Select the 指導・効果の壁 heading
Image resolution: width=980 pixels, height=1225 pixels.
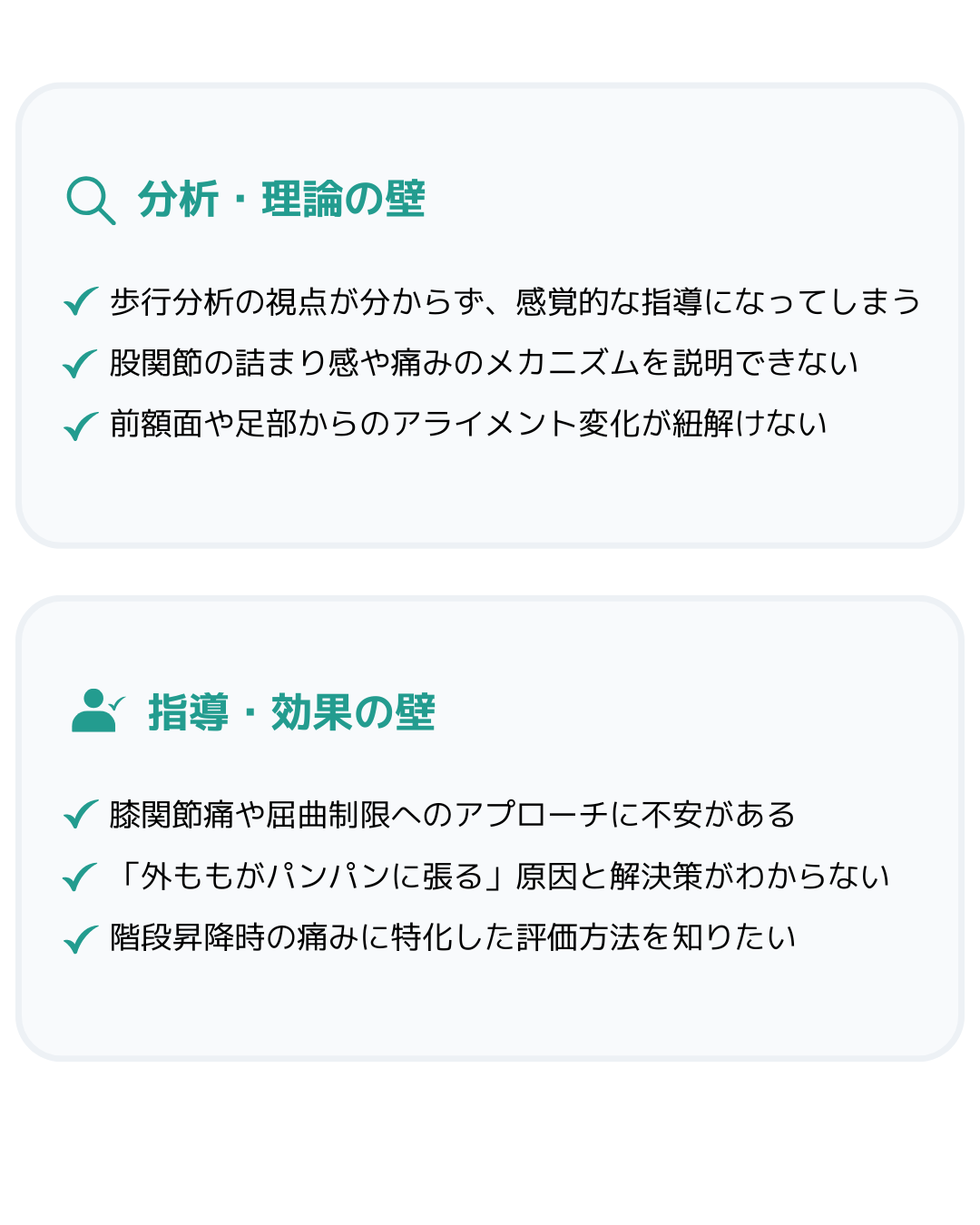click(x=292, y=712)
